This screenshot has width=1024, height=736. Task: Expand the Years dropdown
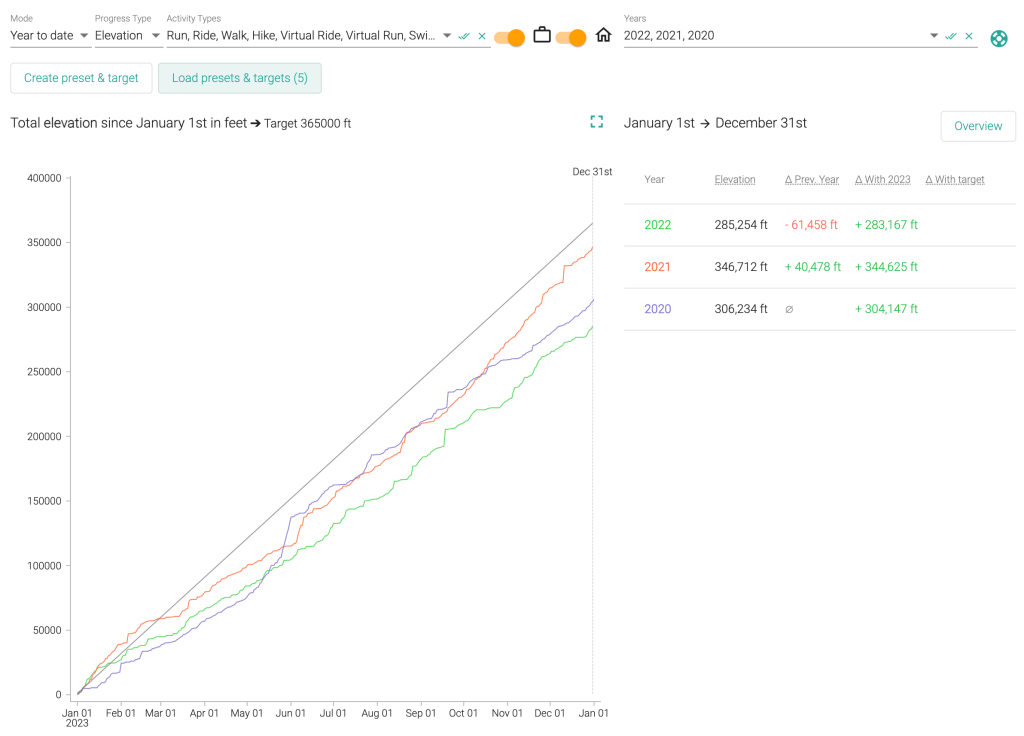pos(934,36)
